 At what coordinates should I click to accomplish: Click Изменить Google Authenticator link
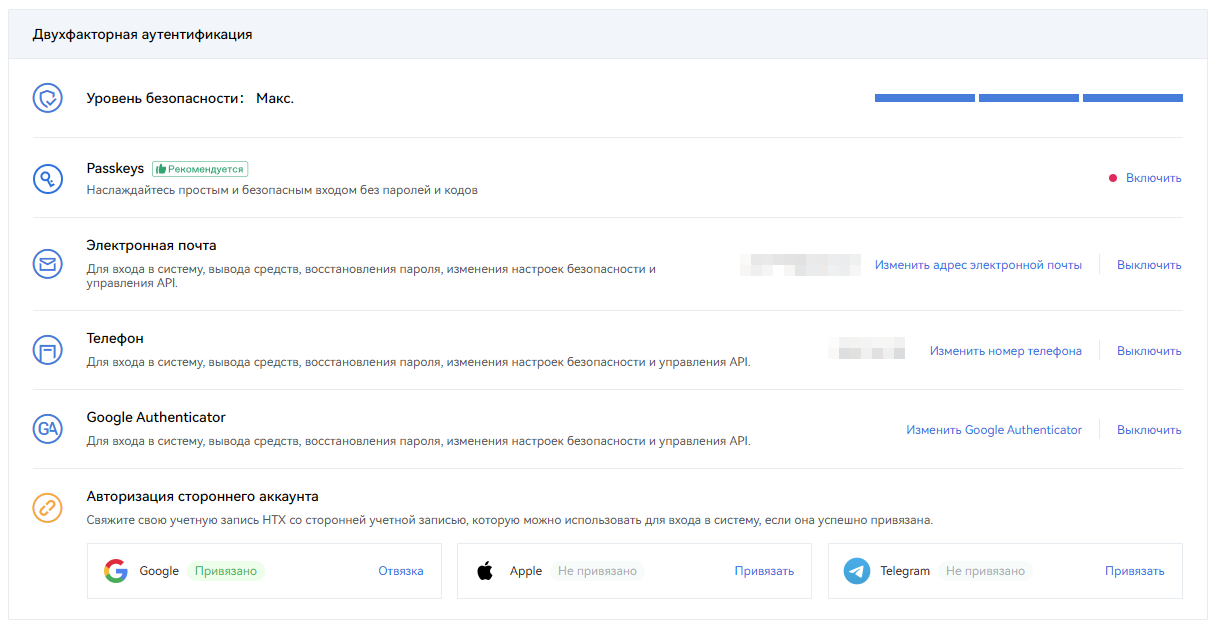(994, 430)
